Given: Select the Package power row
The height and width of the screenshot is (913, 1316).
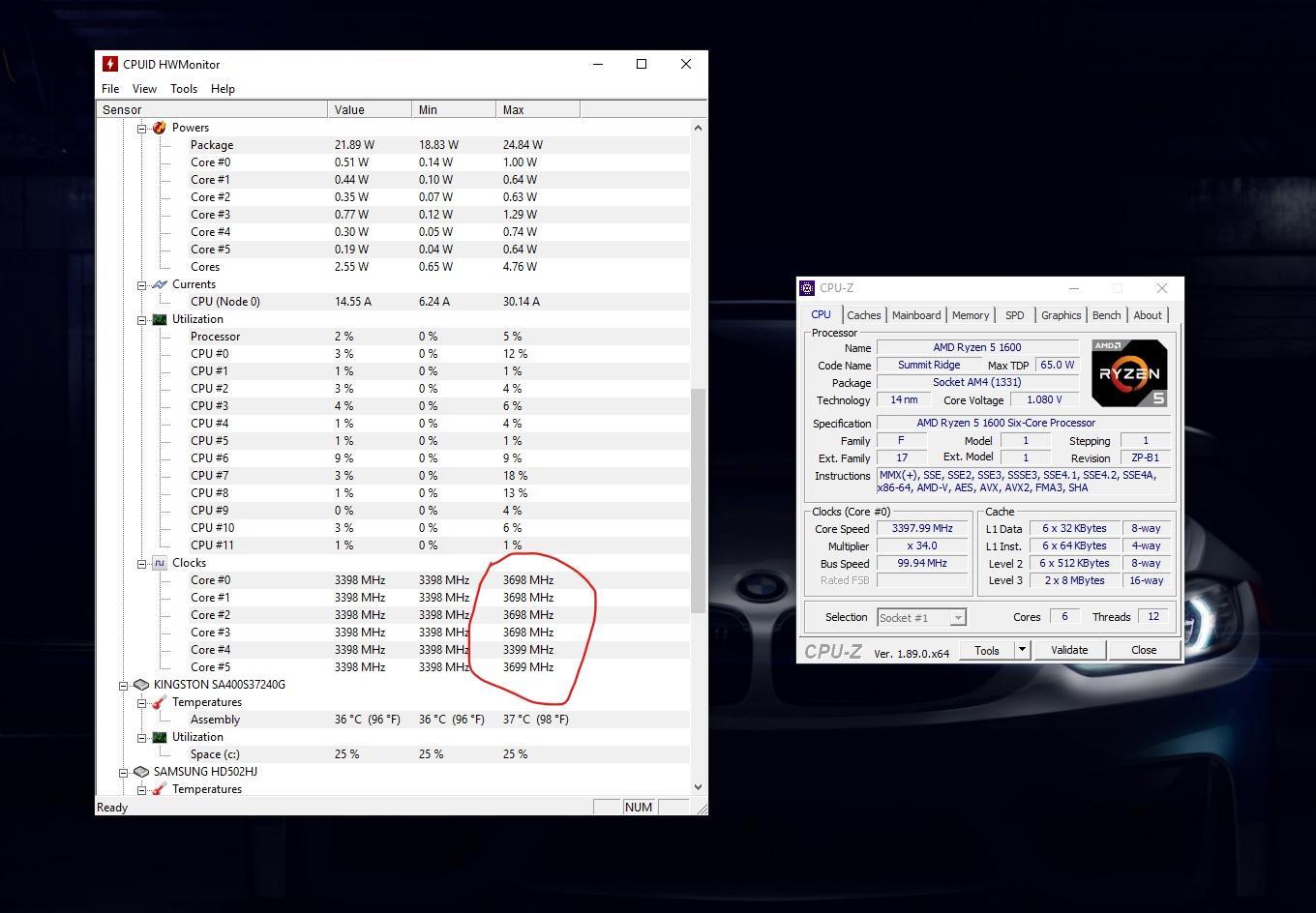Looking at the screenshot, I should tap(438, 145).
